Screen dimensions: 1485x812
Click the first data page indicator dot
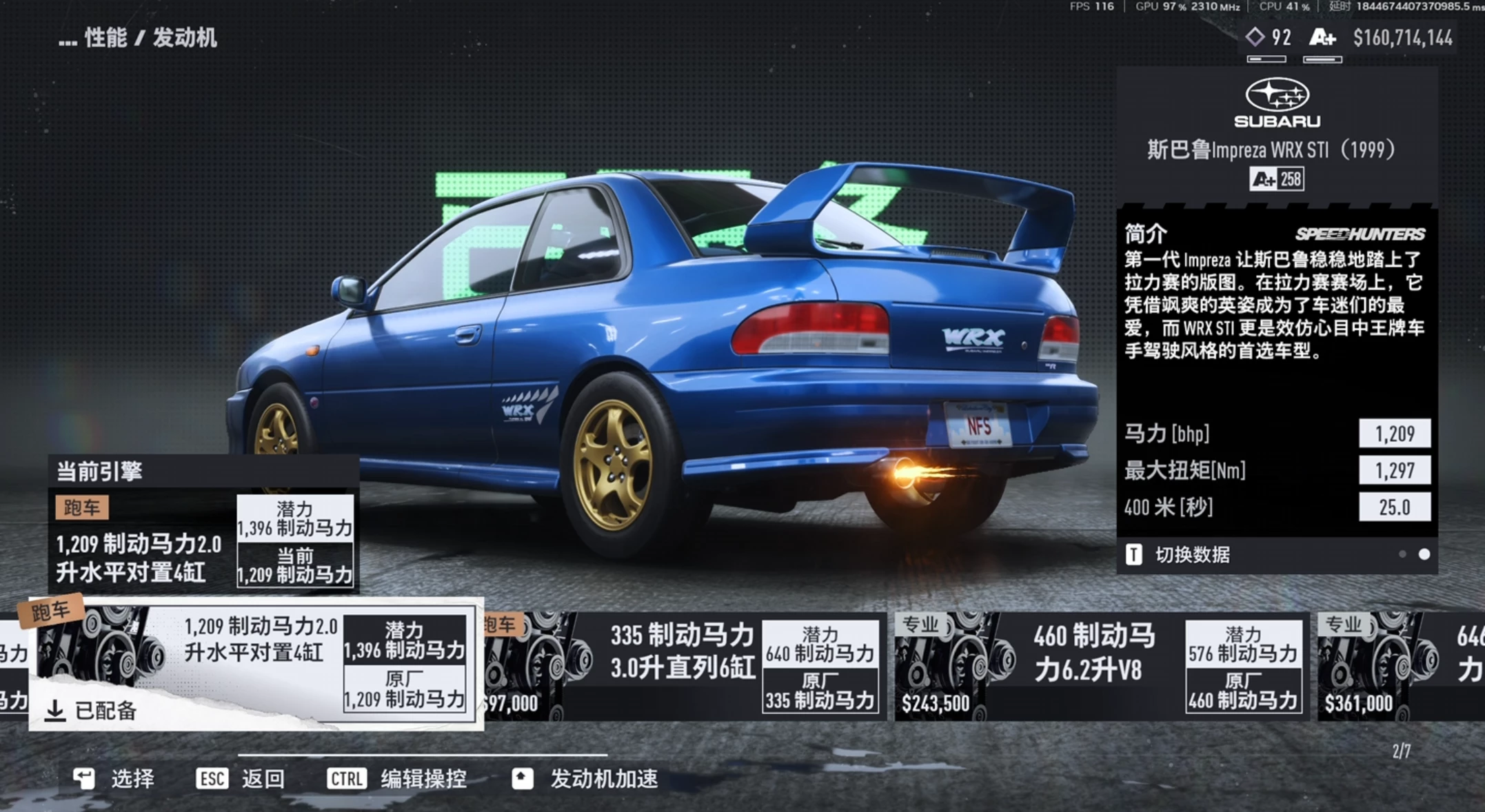click(1402, 554)
